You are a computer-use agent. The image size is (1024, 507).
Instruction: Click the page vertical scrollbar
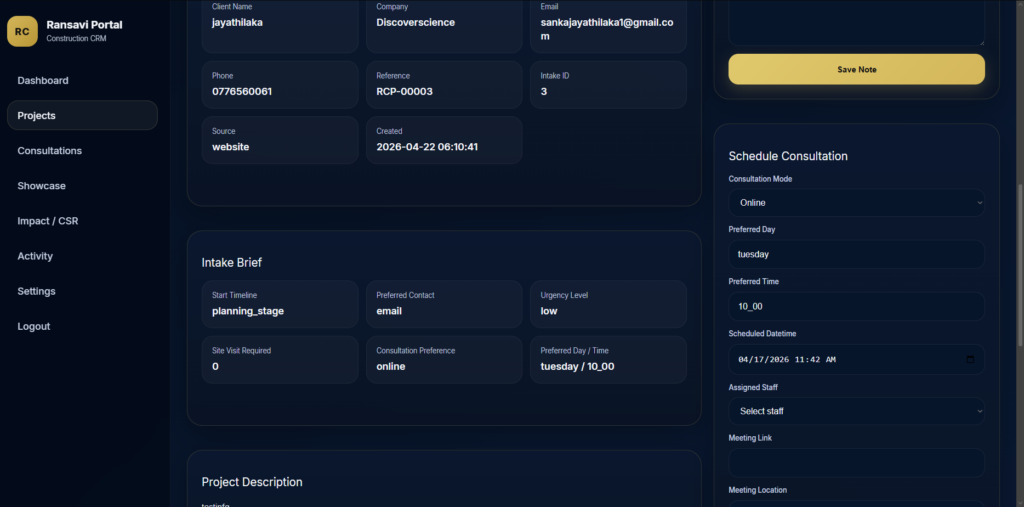1018,265
